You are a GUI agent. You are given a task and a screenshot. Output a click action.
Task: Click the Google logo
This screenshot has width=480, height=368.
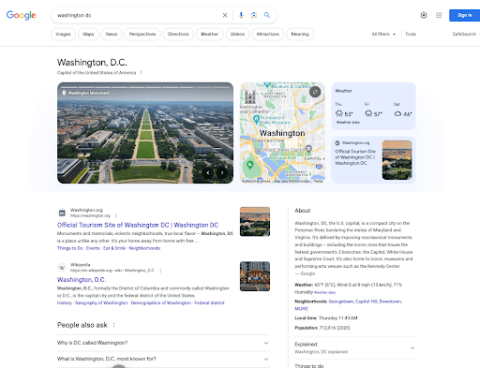pos(21,15)
